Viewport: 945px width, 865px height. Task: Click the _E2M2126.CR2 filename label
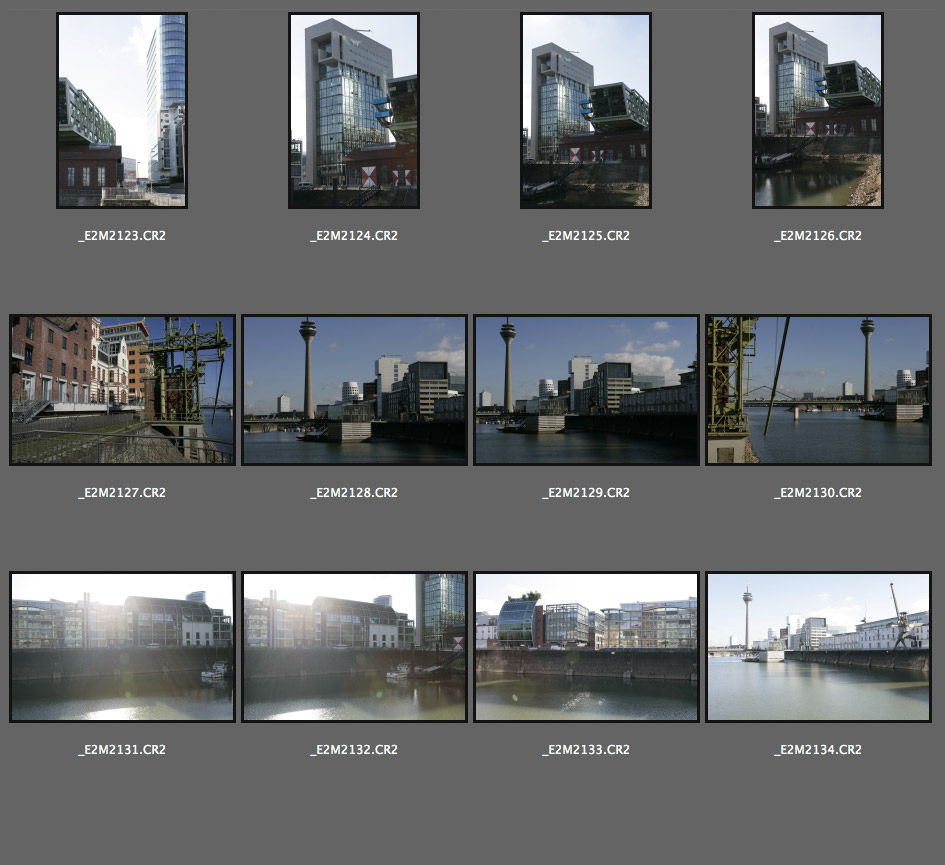click(x=818, y=236)
